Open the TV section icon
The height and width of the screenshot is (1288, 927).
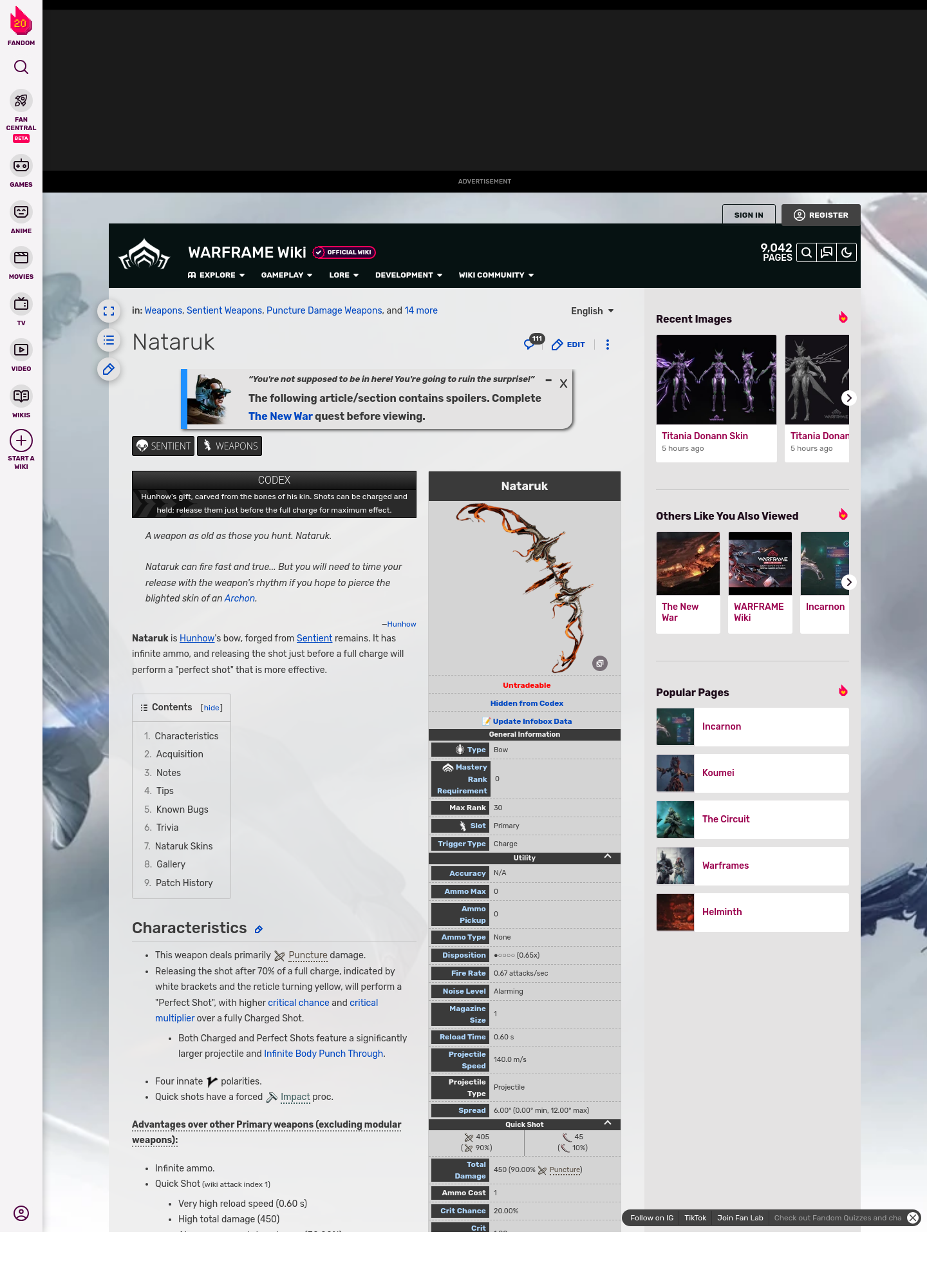[x=21, y=303]
